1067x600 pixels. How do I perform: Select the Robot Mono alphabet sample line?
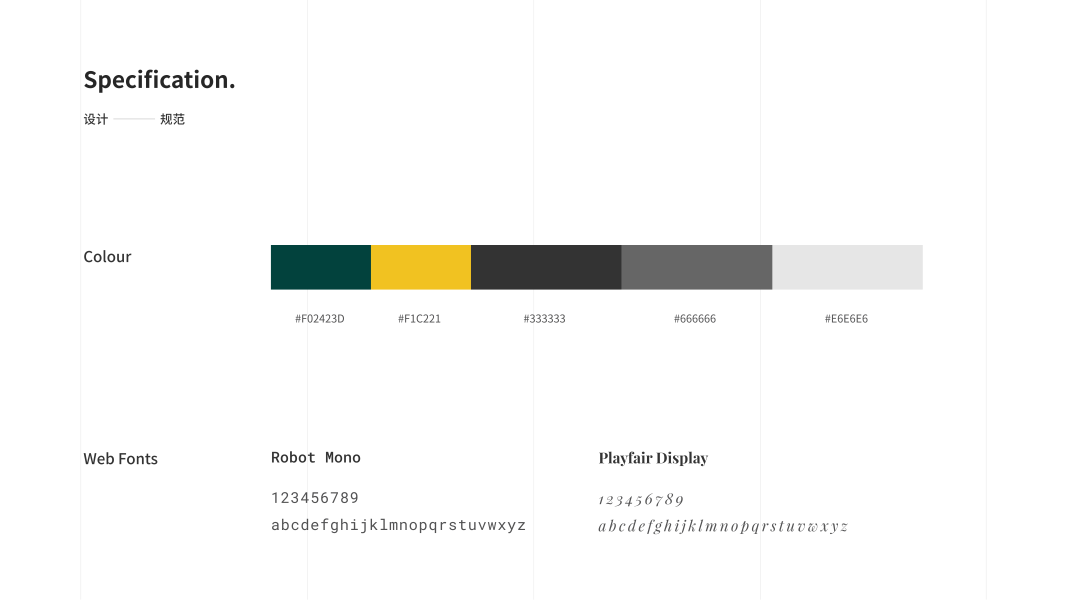coord(398,525)
